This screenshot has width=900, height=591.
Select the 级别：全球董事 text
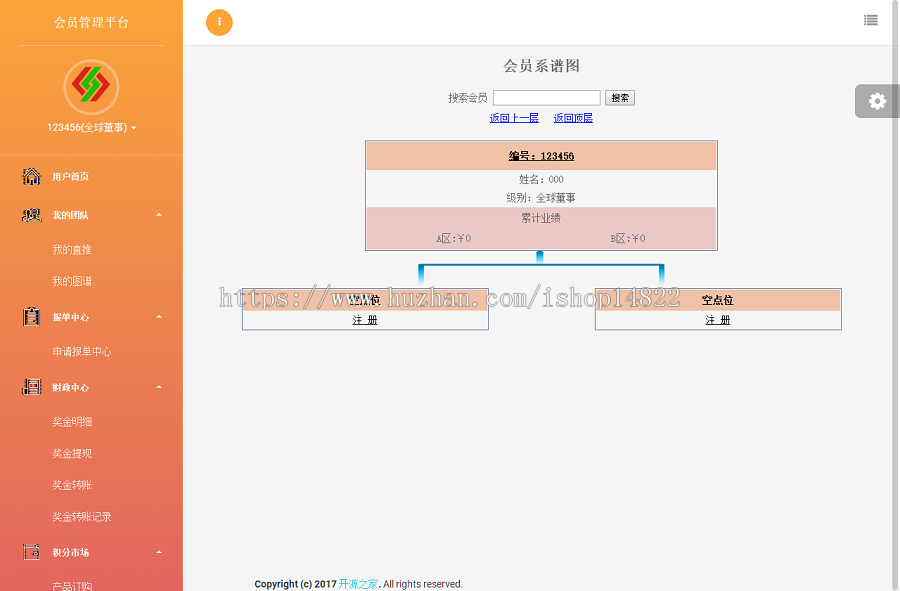tap(541, 198)
